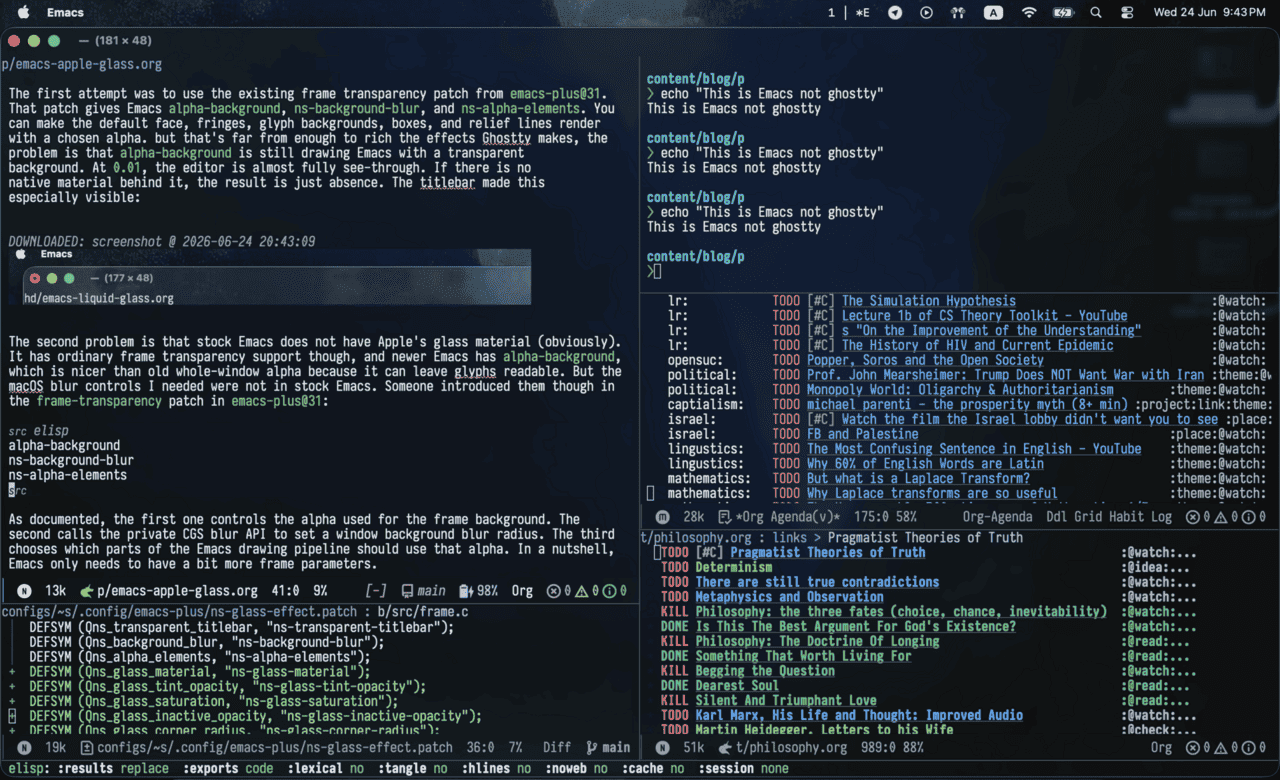Click KILL keyword on Begging the Question
The image size is (1280, 780).
pos(675,671)
